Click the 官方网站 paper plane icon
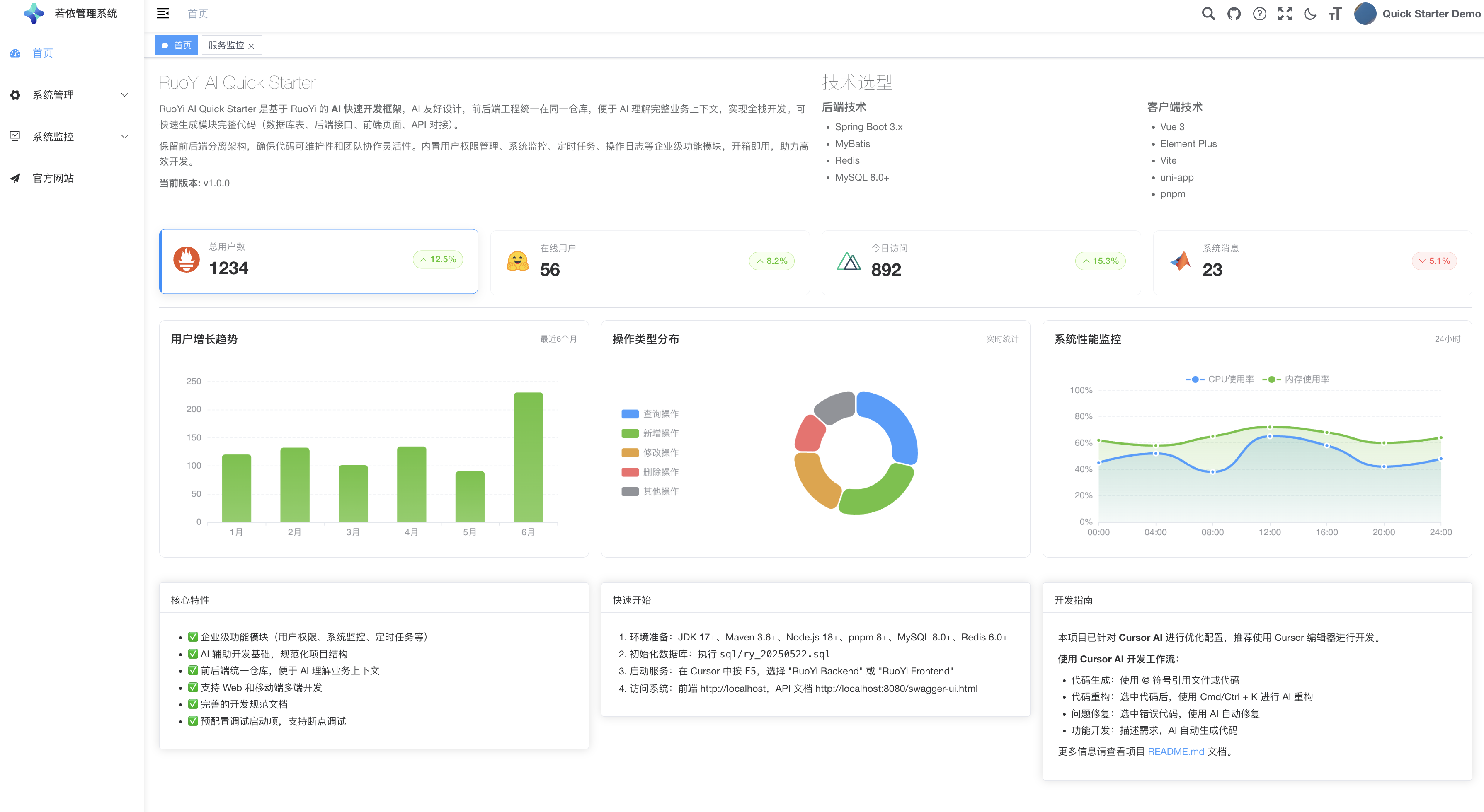This screenshot has width=1484, height=812. click(15, 179)
